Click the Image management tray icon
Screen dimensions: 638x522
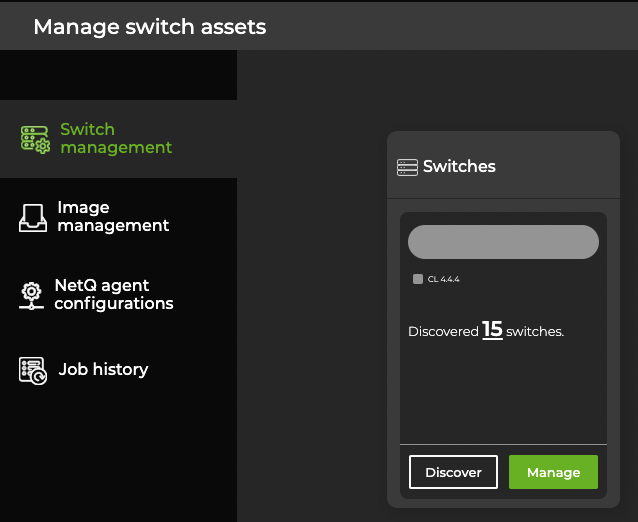33,218
